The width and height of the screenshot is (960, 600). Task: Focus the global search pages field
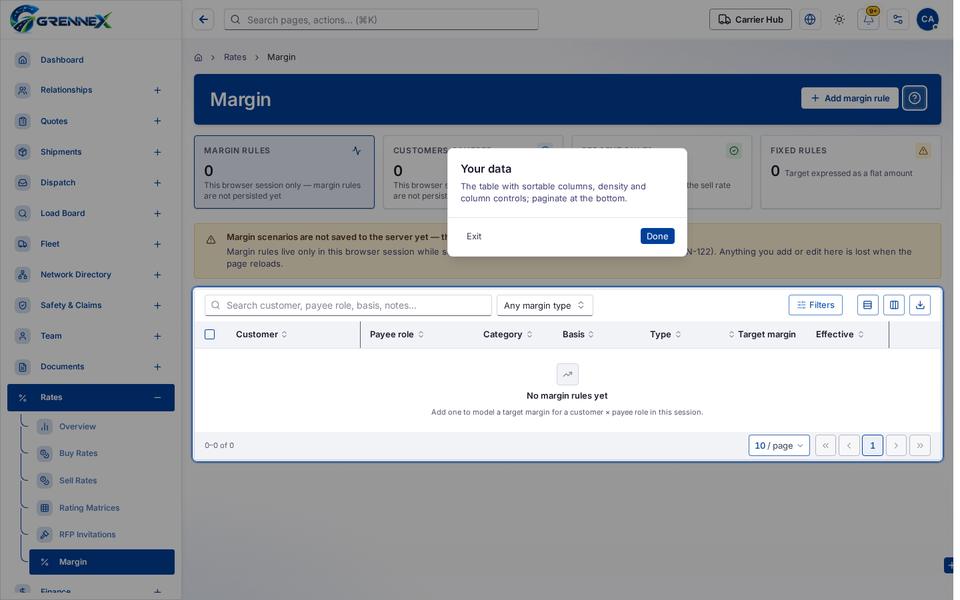tap(381, 20)
